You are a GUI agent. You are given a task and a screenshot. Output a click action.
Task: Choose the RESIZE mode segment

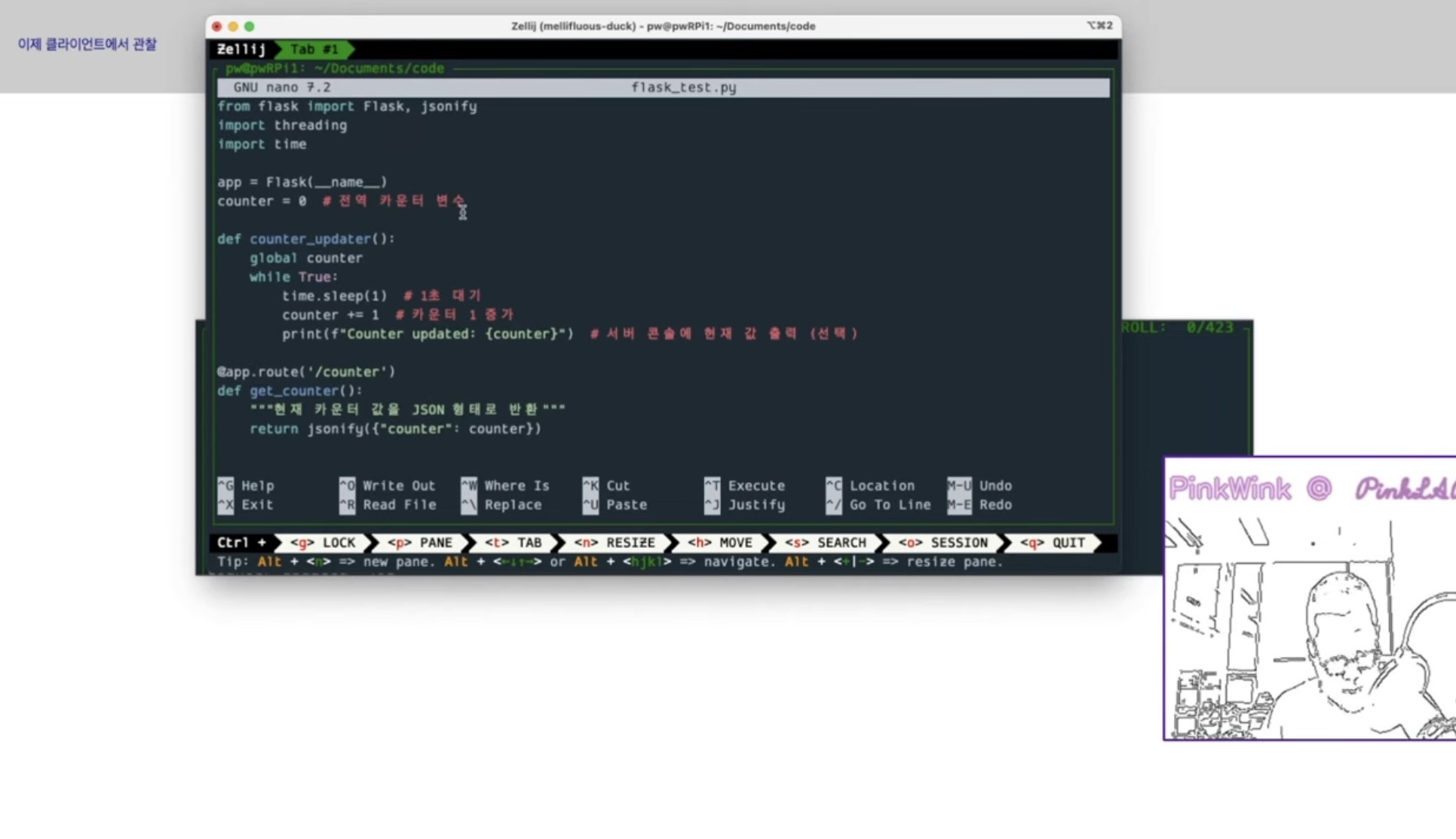click(x=615, y=543)
